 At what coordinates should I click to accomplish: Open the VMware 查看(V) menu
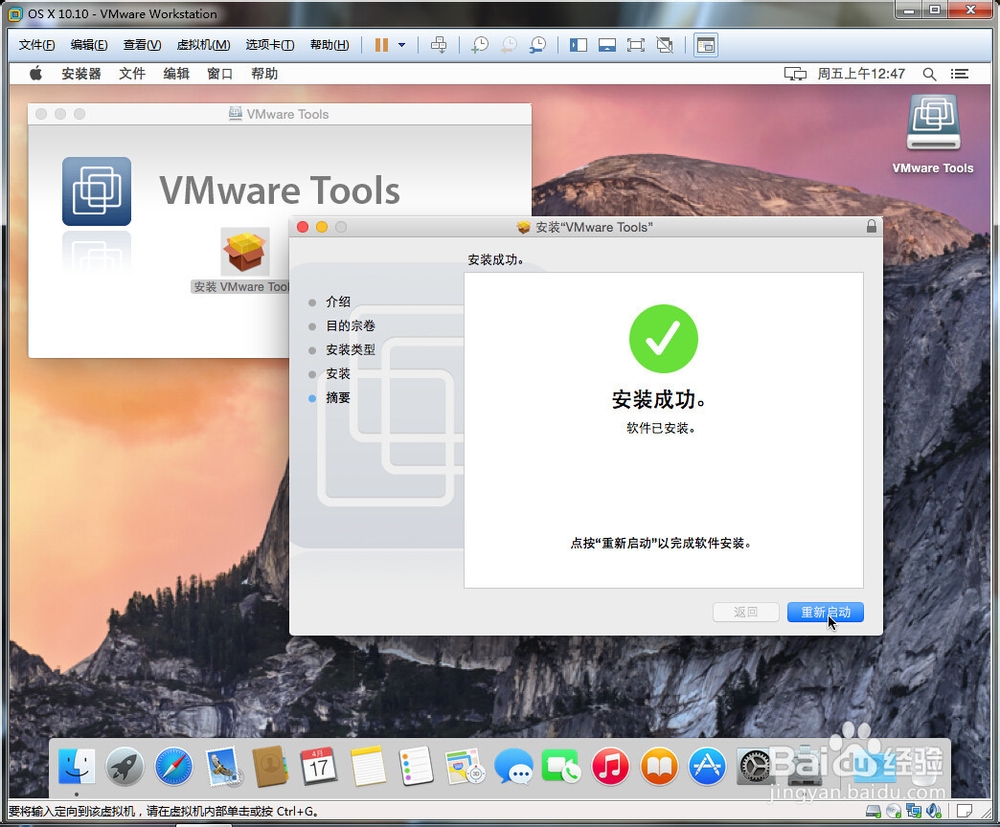point(142,45)
